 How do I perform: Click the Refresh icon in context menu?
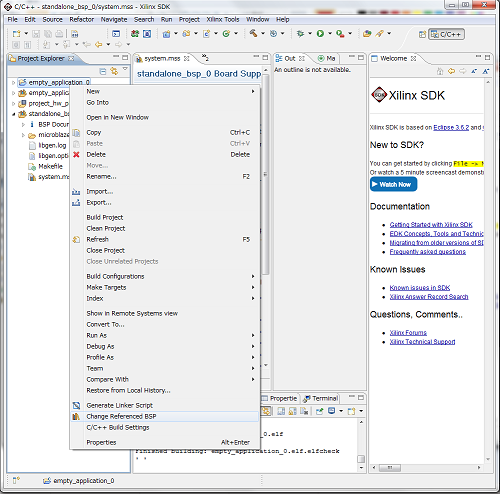click(76, 240)
